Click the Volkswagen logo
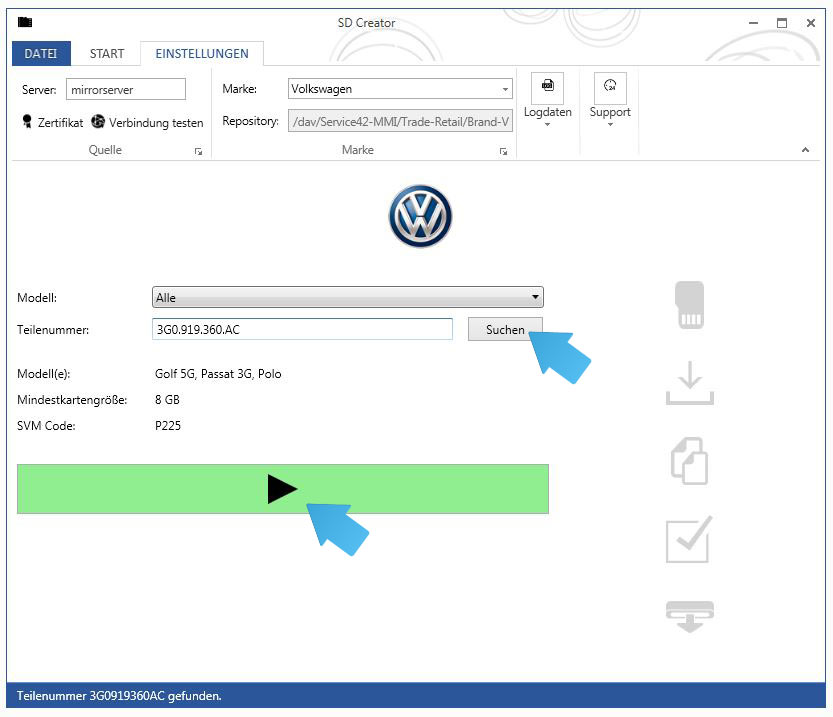The height and width of the screenshot is (717, 833). (x=420, y=216)
